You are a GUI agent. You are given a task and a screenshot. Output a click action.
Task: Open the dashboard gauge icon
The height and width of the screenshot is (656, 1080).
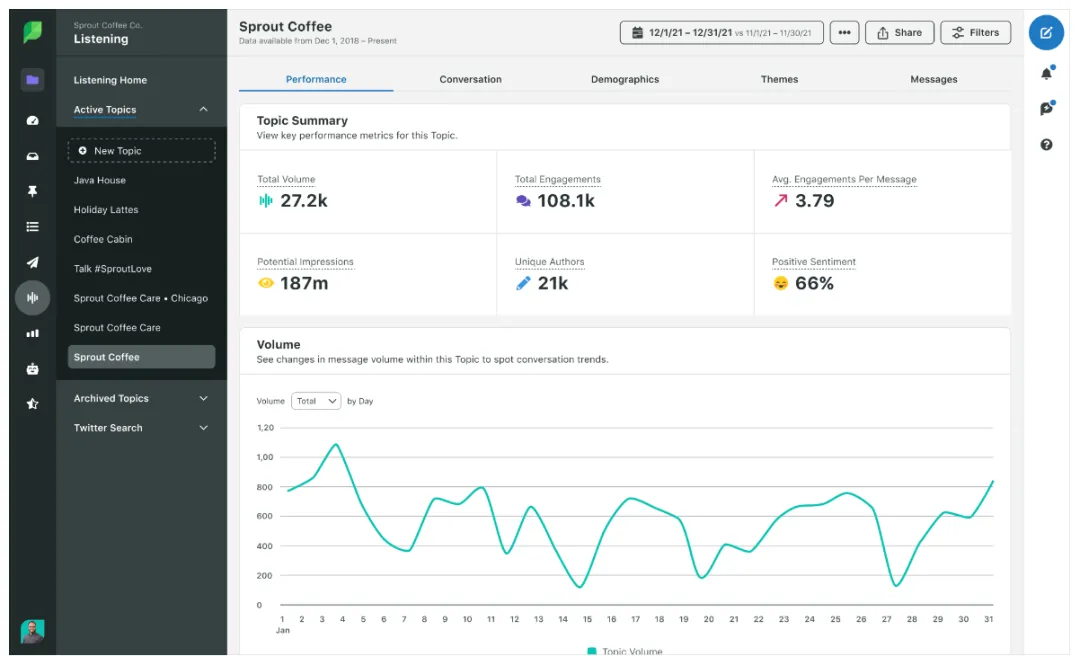coord(32,121)
